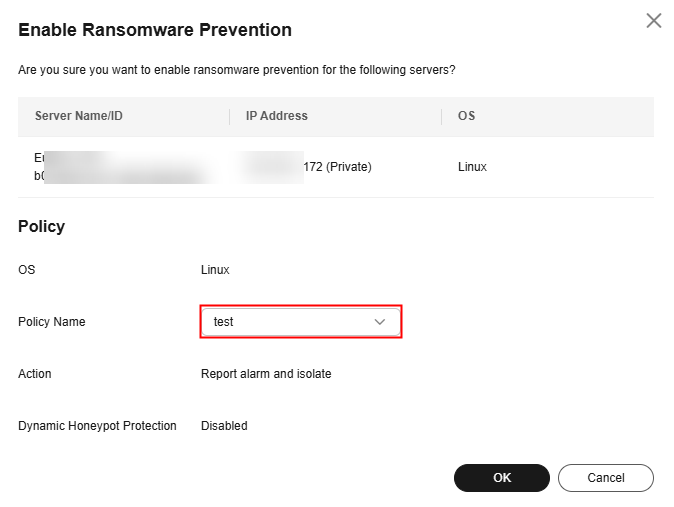This screenshot has width=674, height=507.
Task: Click the confirmation question about enabling prevention
Action: click(237, 70)
